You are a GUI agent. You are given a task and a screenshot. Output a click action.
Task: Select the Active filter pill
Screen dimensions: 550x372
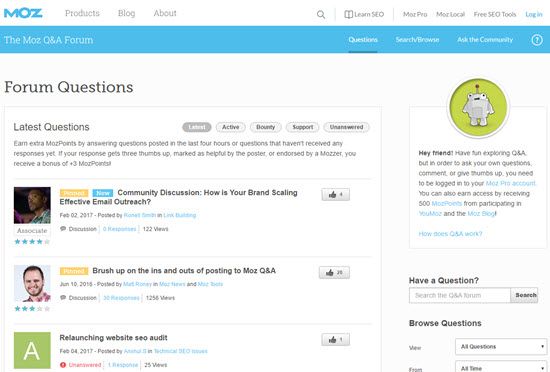(x=230, y=127)
